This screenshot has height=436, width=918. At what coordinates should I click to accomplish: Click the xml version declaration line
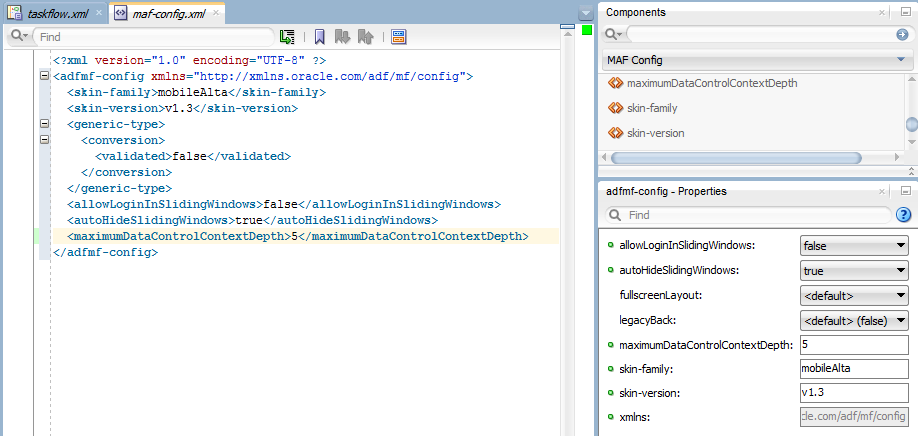click(189, 60)
